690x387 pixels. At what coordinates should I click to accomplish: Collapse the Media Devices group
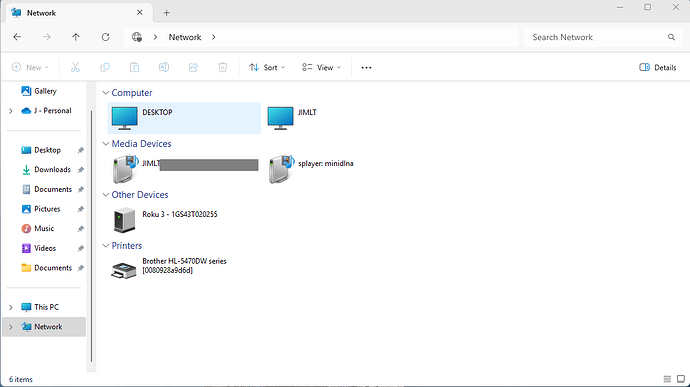tap(106, 144)
